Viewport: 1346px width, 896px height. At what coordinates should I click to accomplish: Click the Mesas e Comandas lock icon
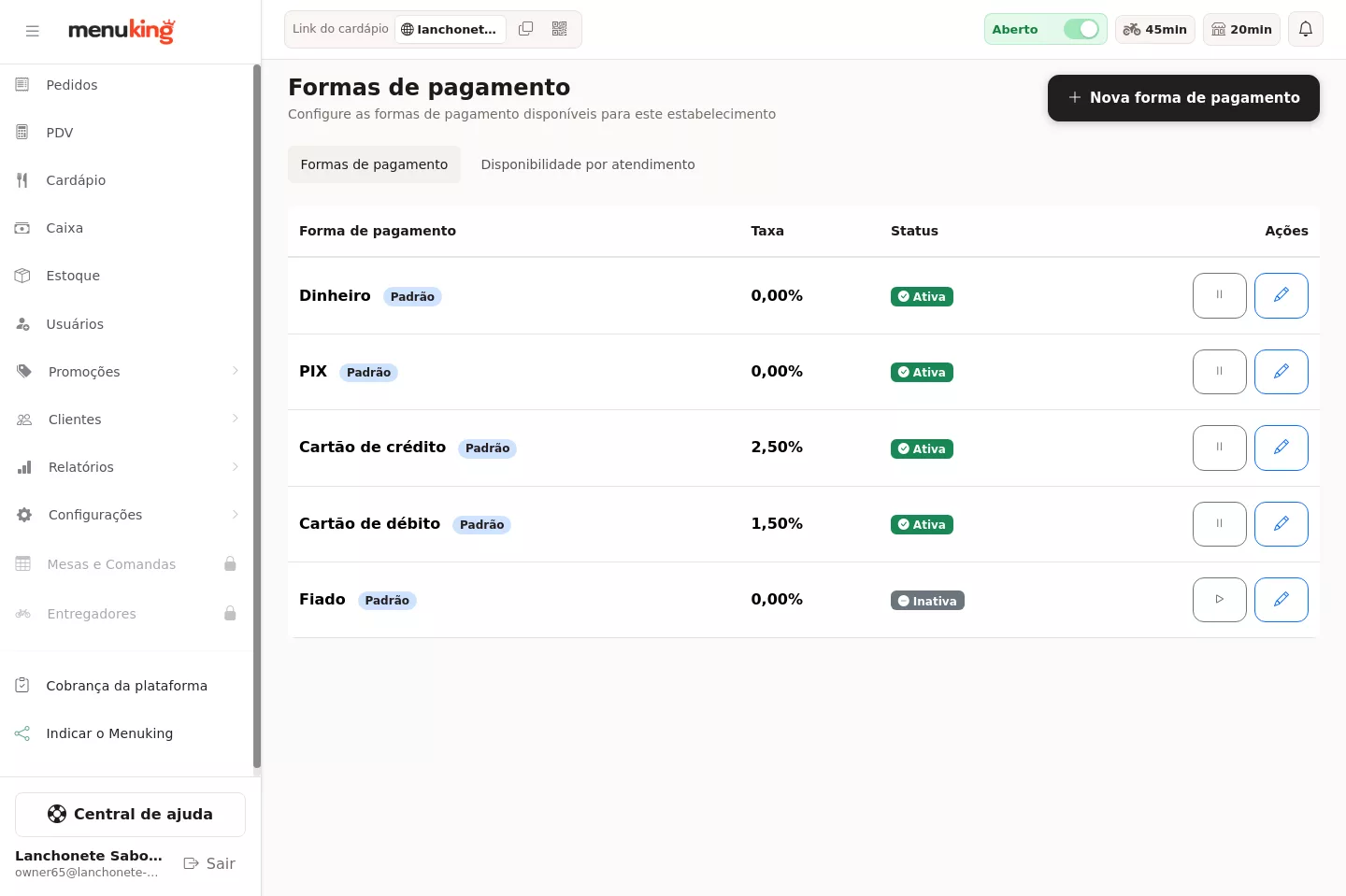tap(230, 563)
